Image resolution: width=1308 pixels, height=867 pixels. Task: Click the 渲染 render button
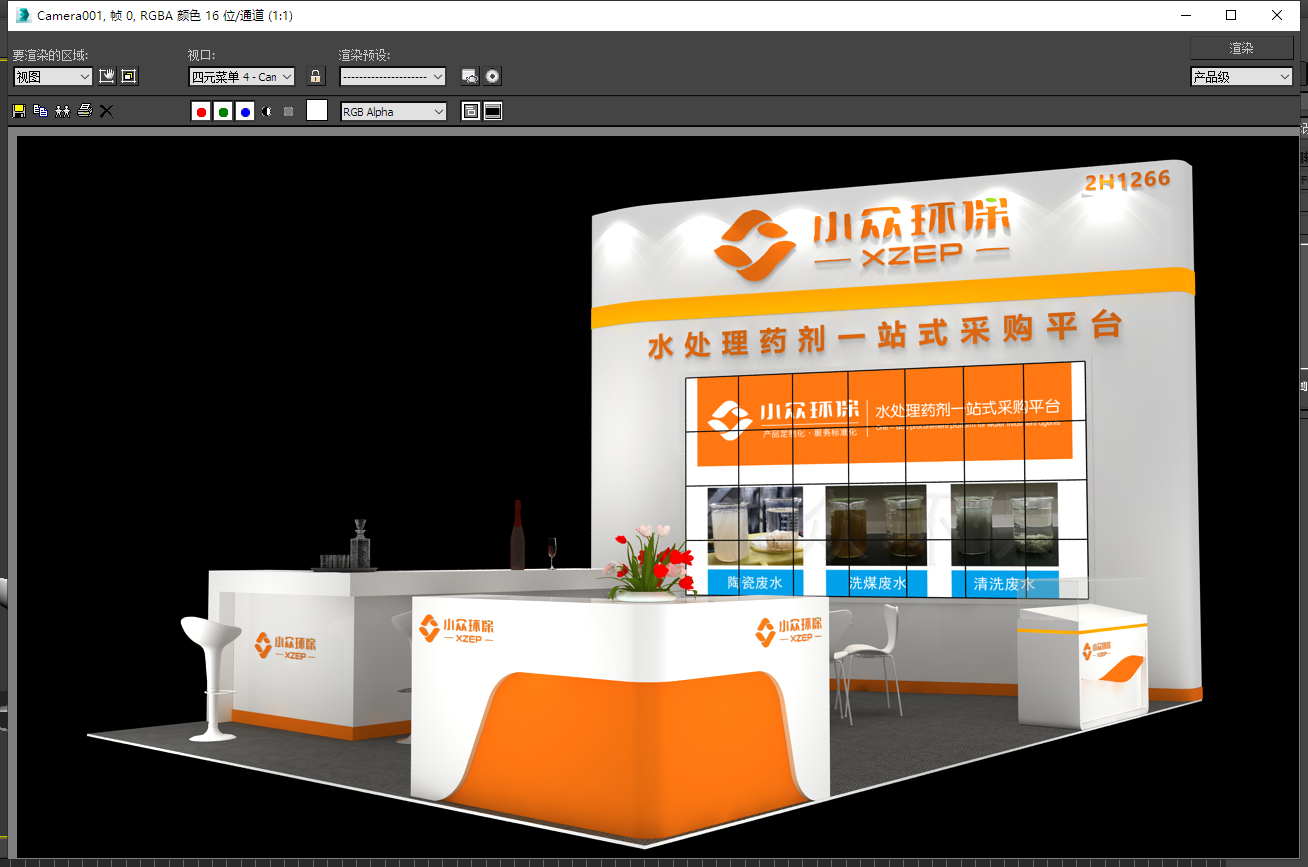(1240, 47)
